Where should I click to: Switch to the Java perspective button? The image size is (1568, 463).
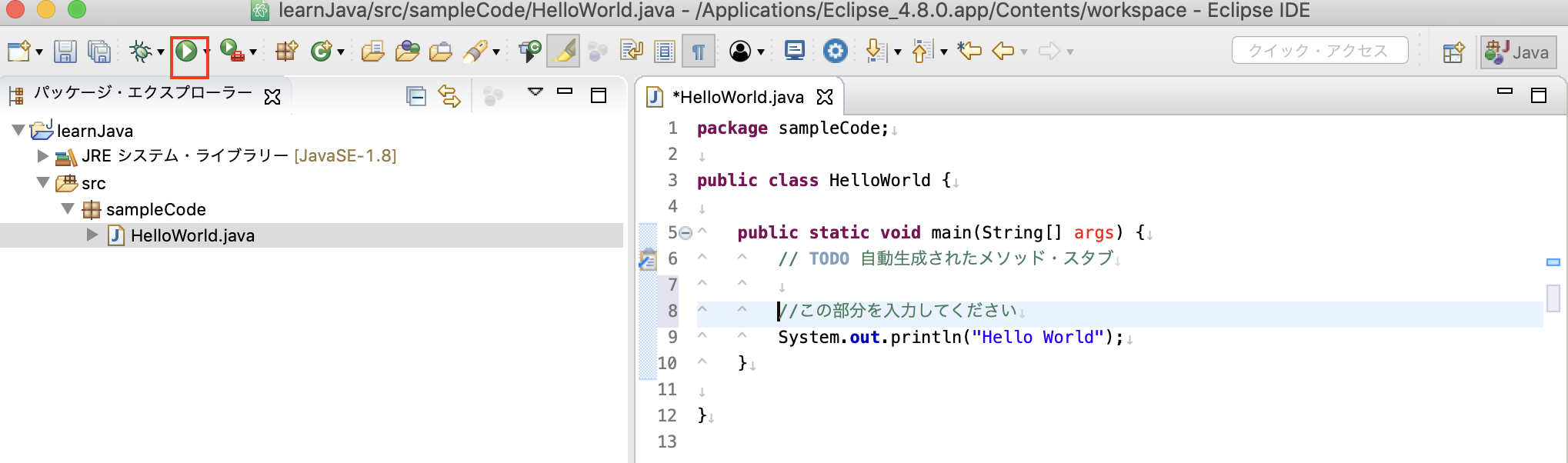pyautogui.click(x=1518, y=52)
